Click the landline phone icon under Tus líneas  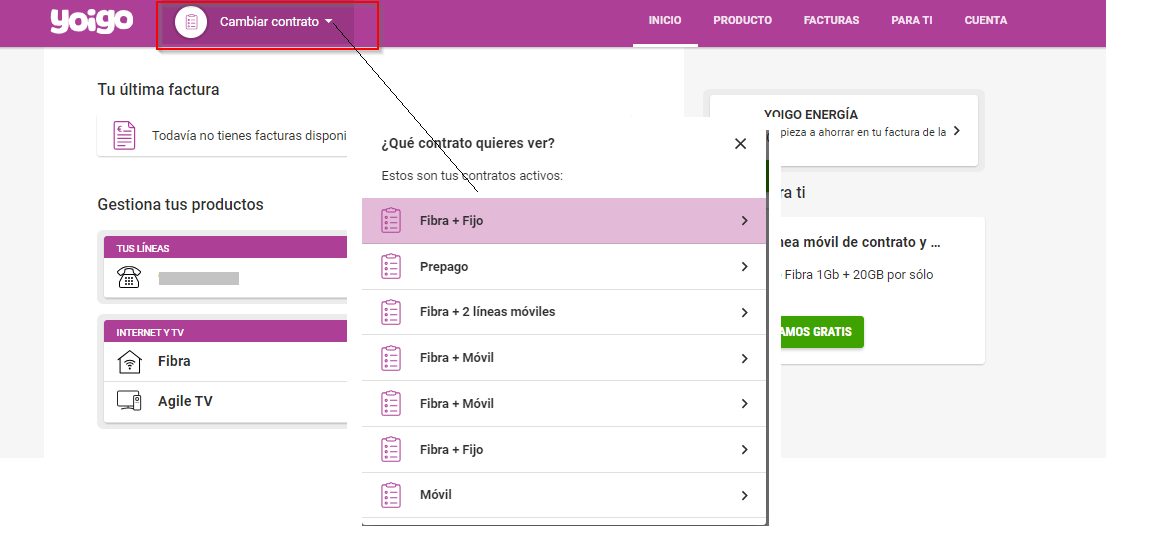(x=128, y=278)
